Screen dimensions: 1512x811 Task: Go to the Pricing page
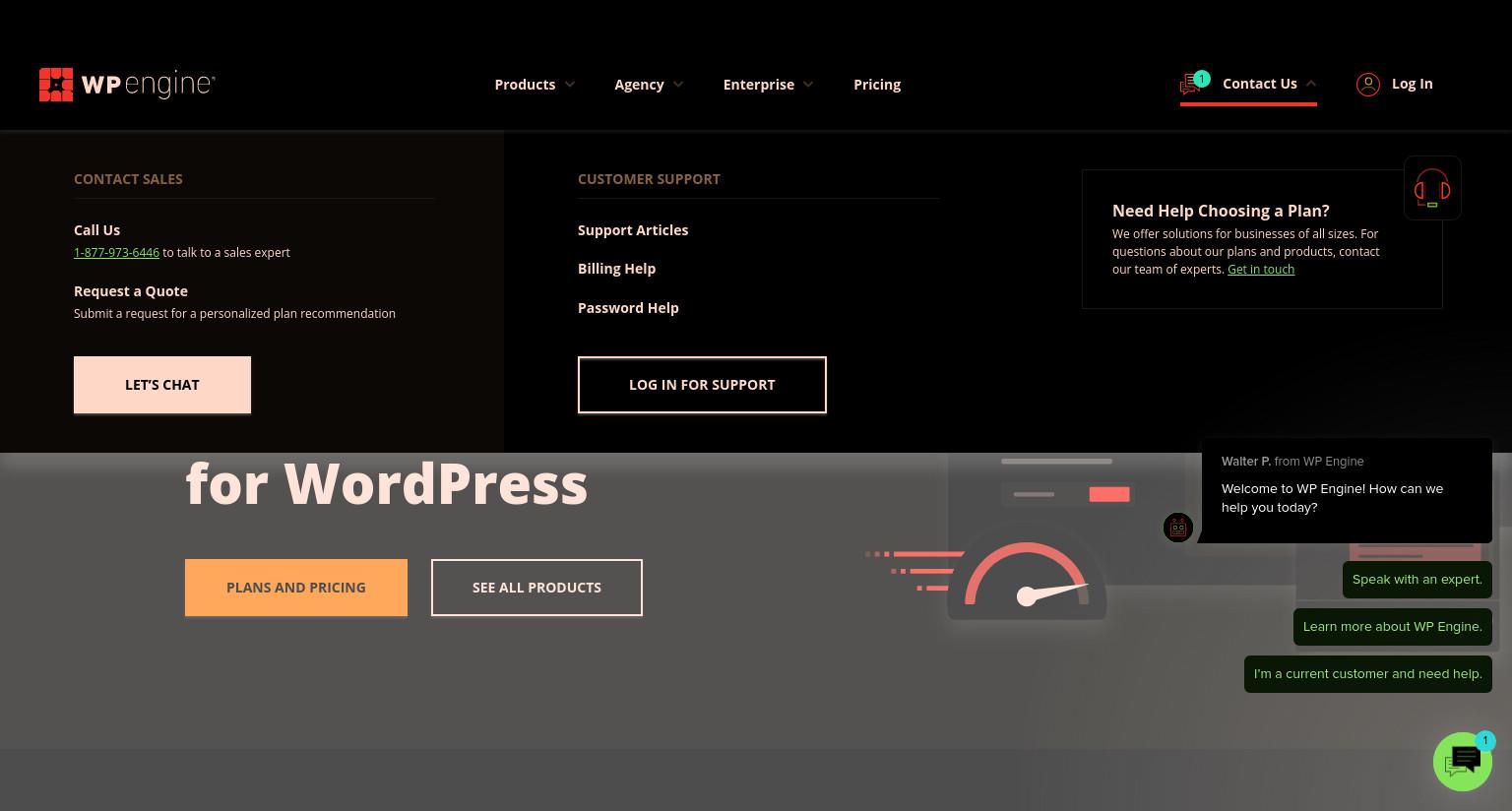pos(877,85)
